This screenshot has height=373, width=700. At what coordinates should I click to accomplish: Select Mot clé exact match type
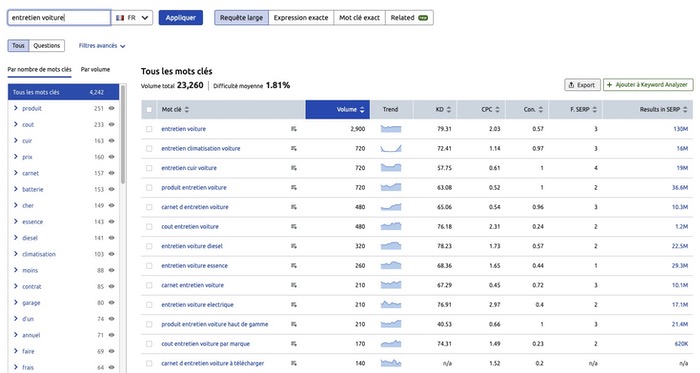click(x=359, y=18)
